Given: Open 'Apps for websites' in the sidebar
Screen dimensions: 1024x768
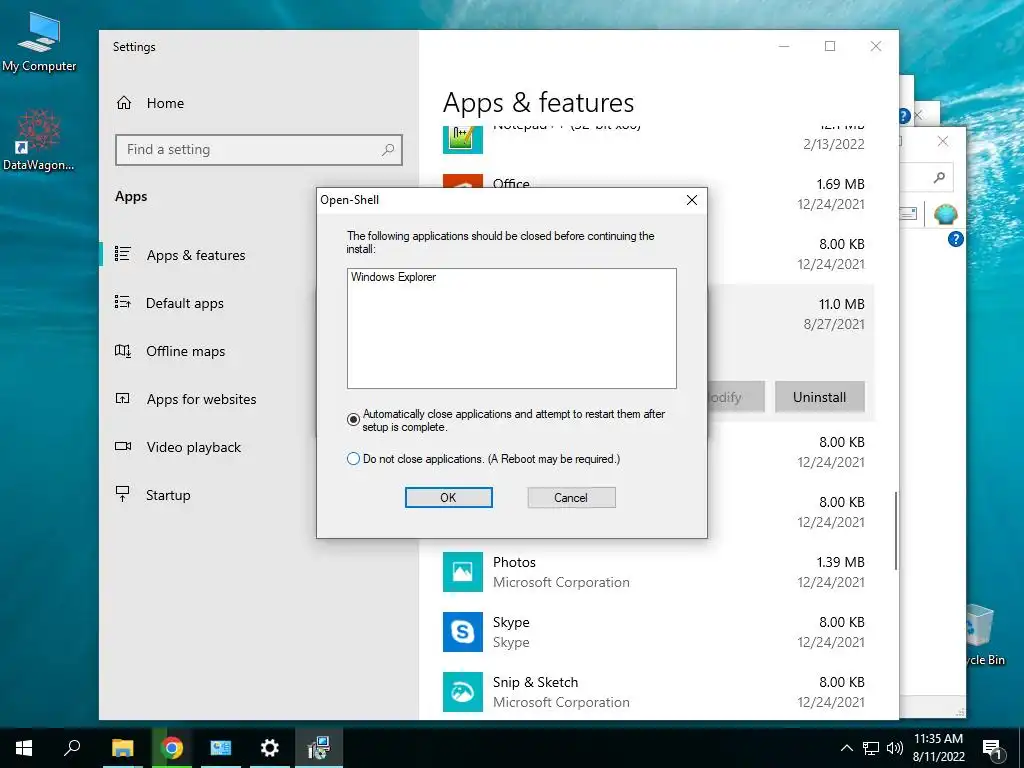Looking at the screenshot, I should 201,399.
